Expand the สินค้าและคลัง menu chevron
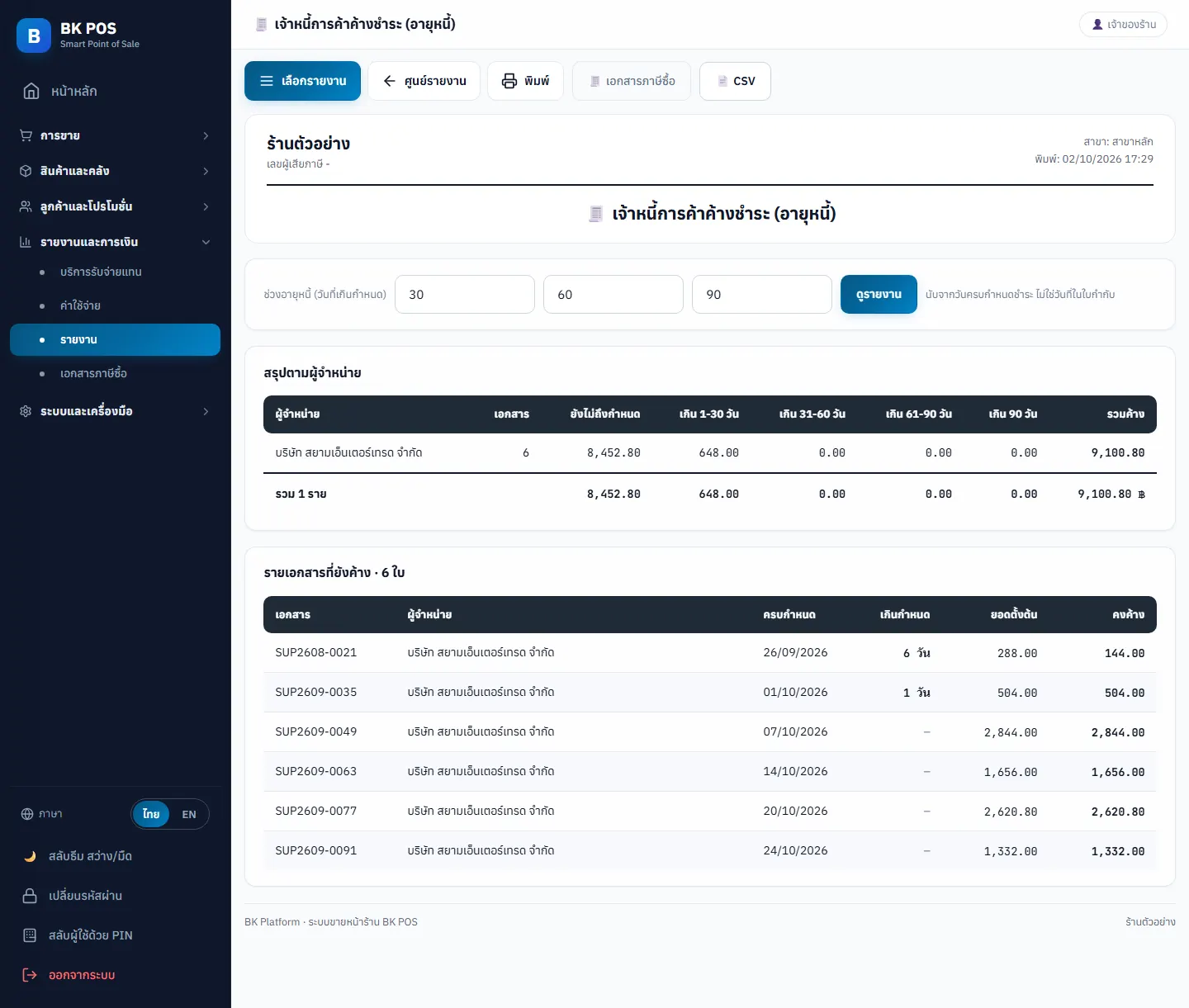The height and width of the screenshot is (1008, 1189). coord(206,171)
